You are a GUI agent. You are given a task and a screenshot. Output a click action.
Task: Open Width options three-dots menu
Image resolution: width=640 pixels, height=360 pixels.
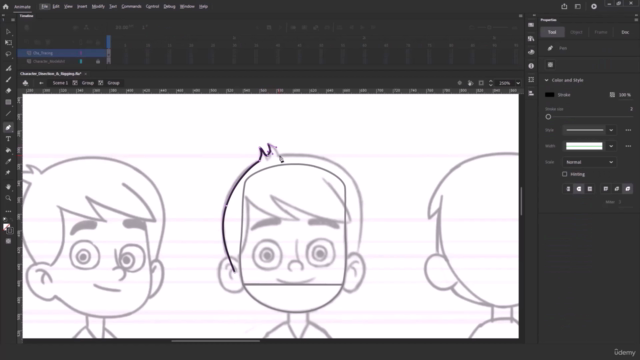(628, 146)
